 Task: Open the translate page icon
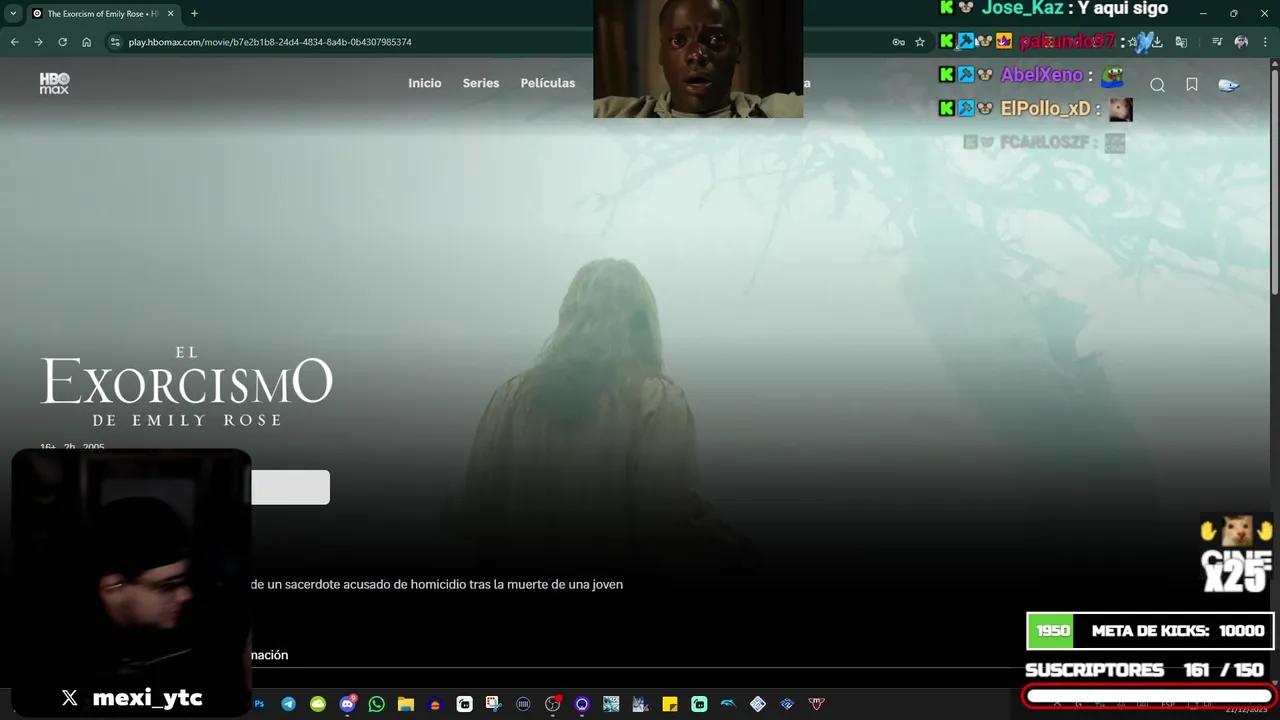[x=1181, y=42]
